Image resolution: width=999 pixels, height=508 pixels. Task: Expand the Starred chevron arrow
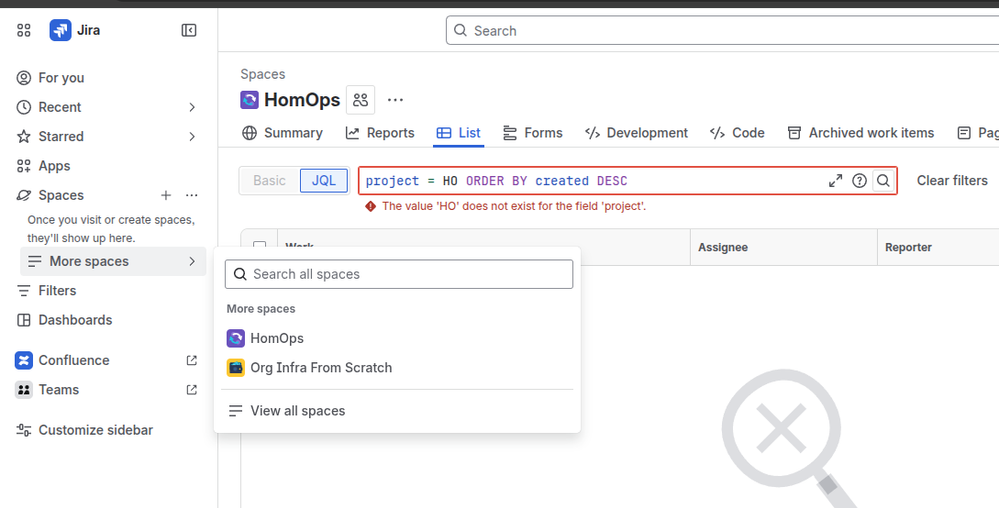point(192,136)
